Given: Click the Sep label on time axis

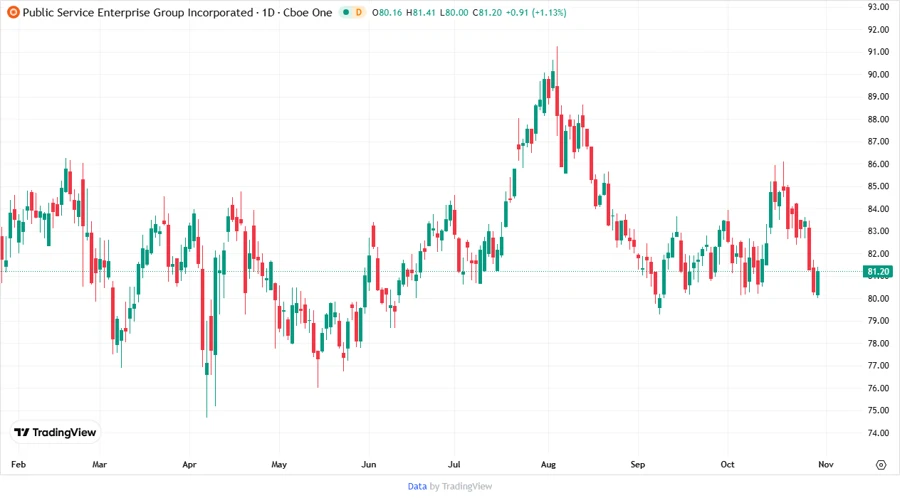Looking at the screenshot, I should (x=638, y=464).
